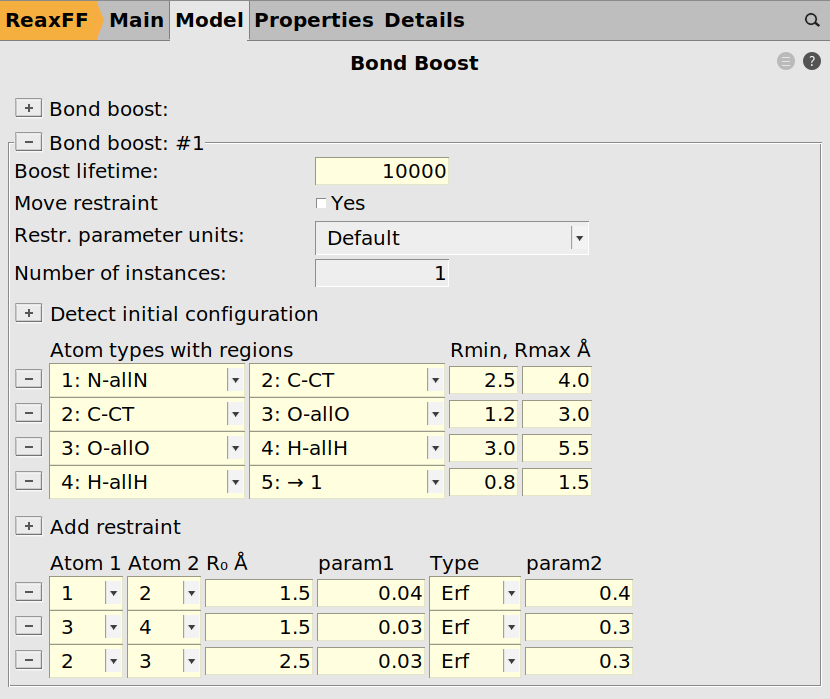This screenshot has width=830, height=699.
Task: Edit Rmax value 1.5 in fourth row
Action: 557,482
